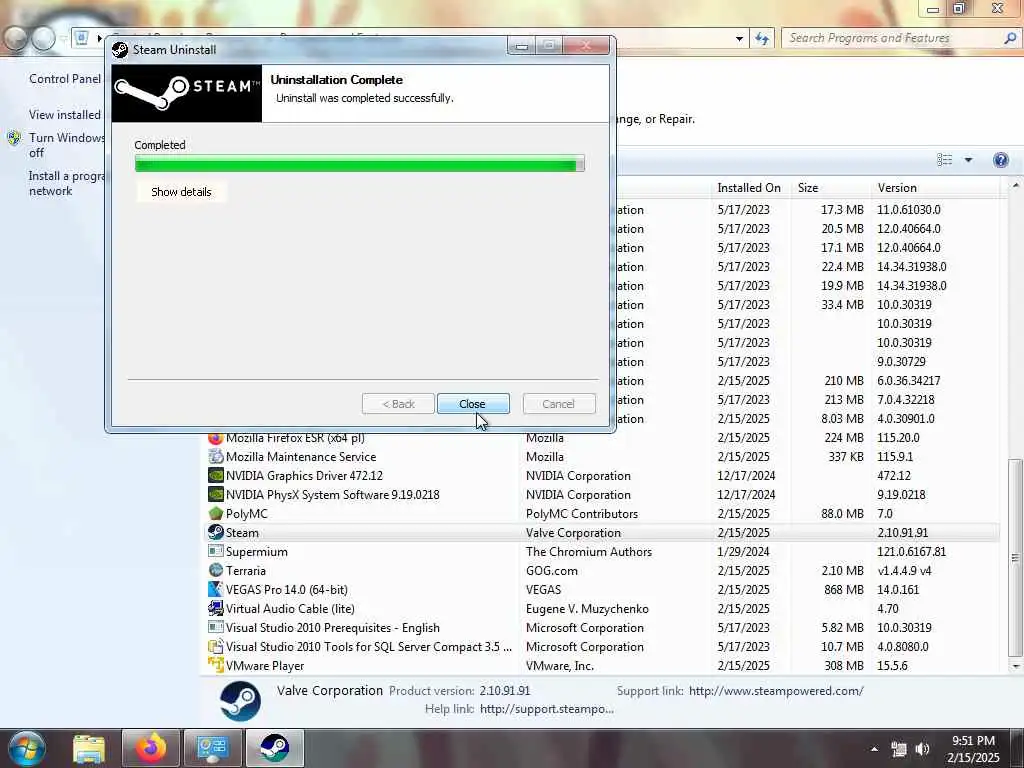Click Show details in the Steam uninstaller
The image size is (1024, 768).
181,192
